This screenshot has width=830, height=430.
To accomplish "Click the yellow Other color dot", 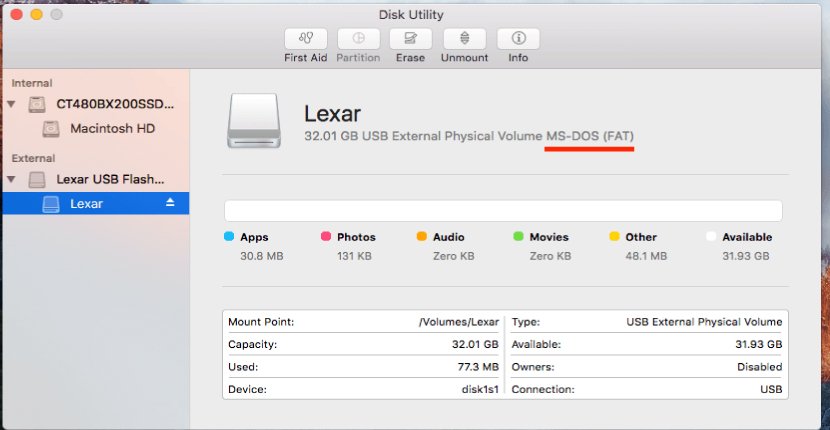I will coord(614,237).
